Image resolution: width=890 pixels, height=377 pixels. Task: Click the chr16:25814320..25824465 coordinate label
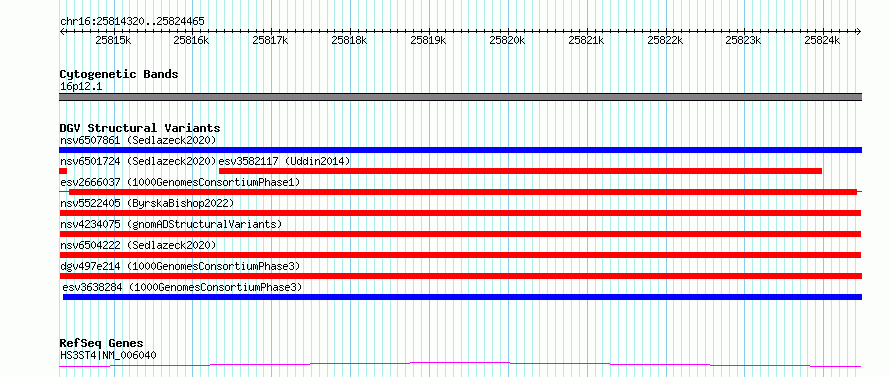point(132,22)
